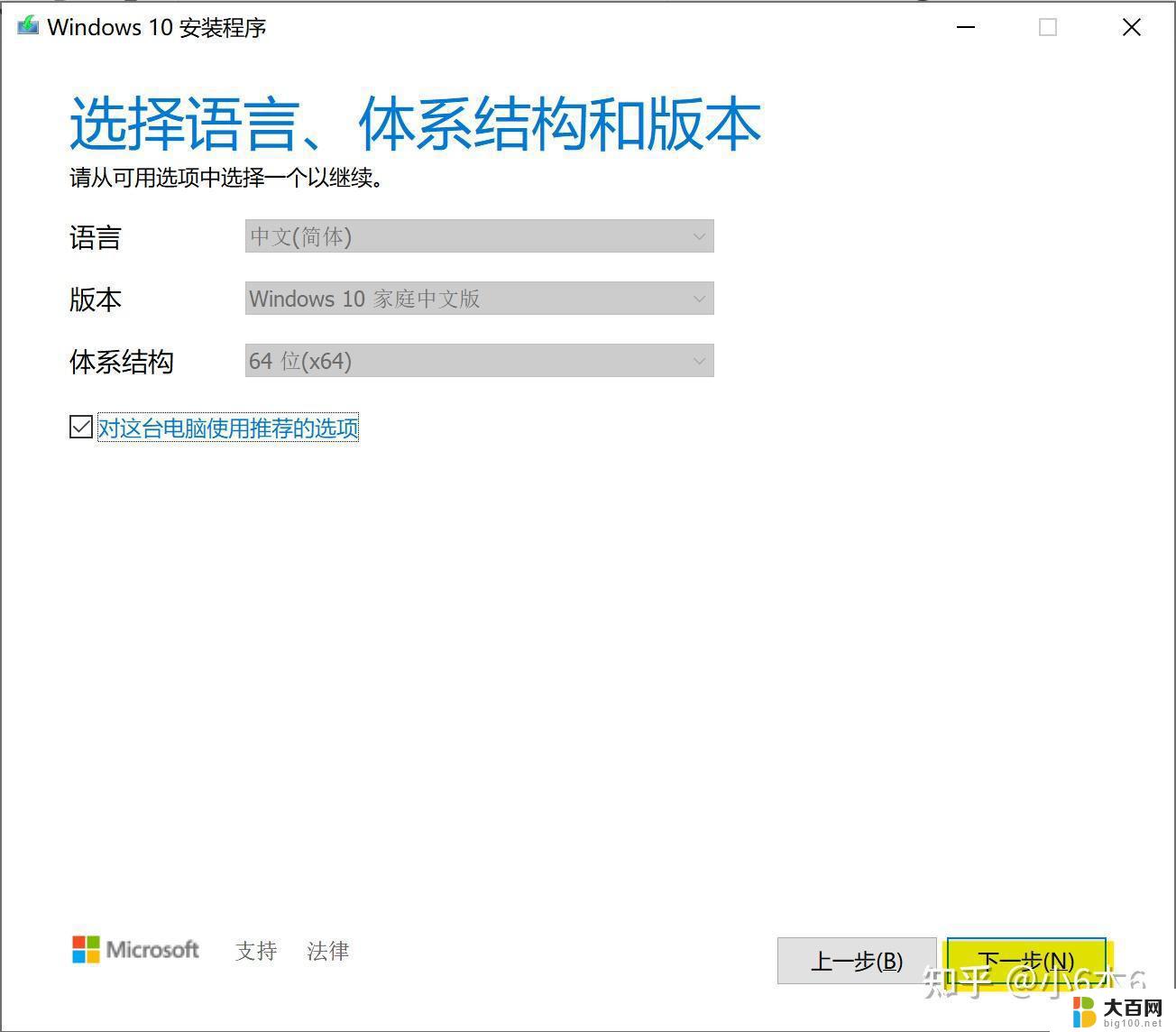Screen dimensions: 1176x1032
Task: Click the 版本 field label
Action: point(95,299)
